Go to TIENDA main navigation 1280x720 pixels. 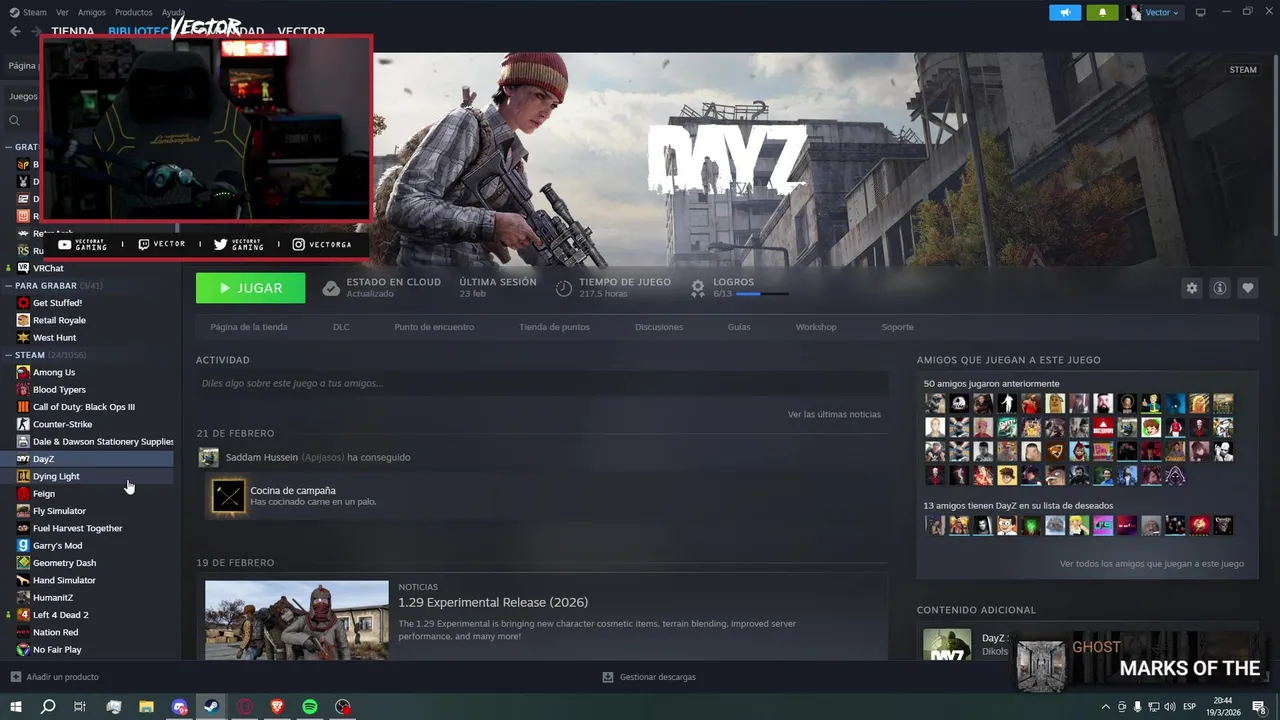coord(73,31)
